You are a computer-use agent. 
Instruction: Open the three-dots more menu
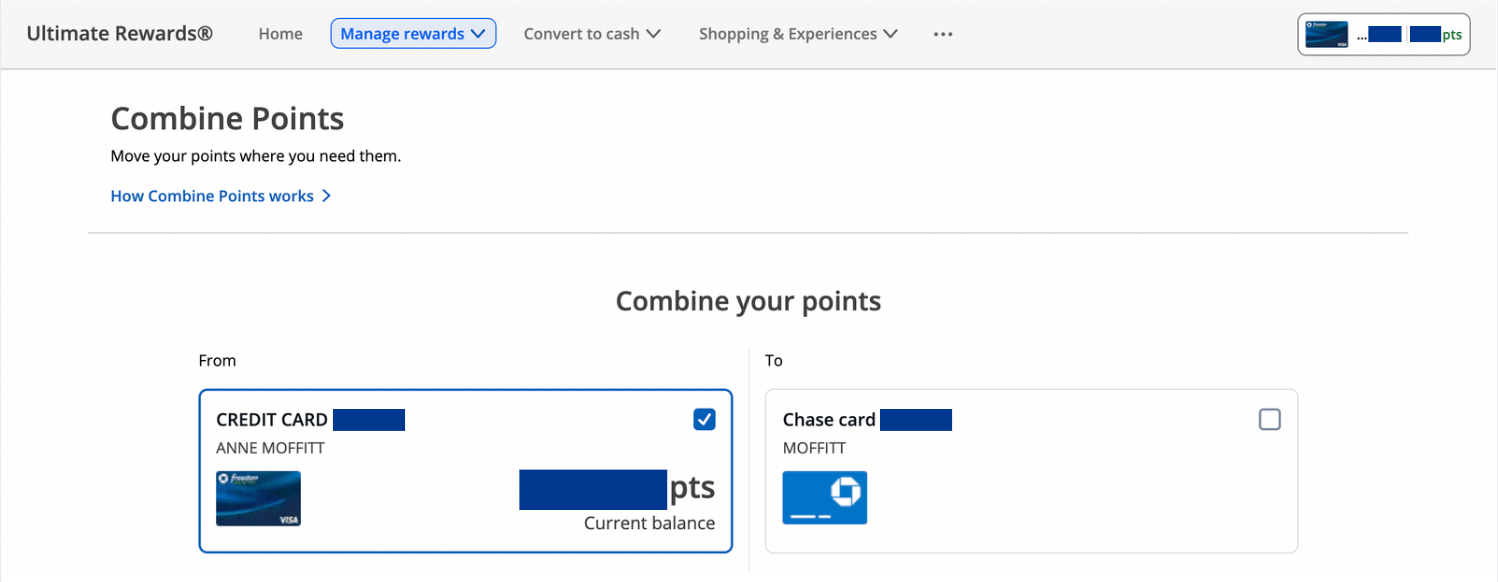tap(943, 34)
